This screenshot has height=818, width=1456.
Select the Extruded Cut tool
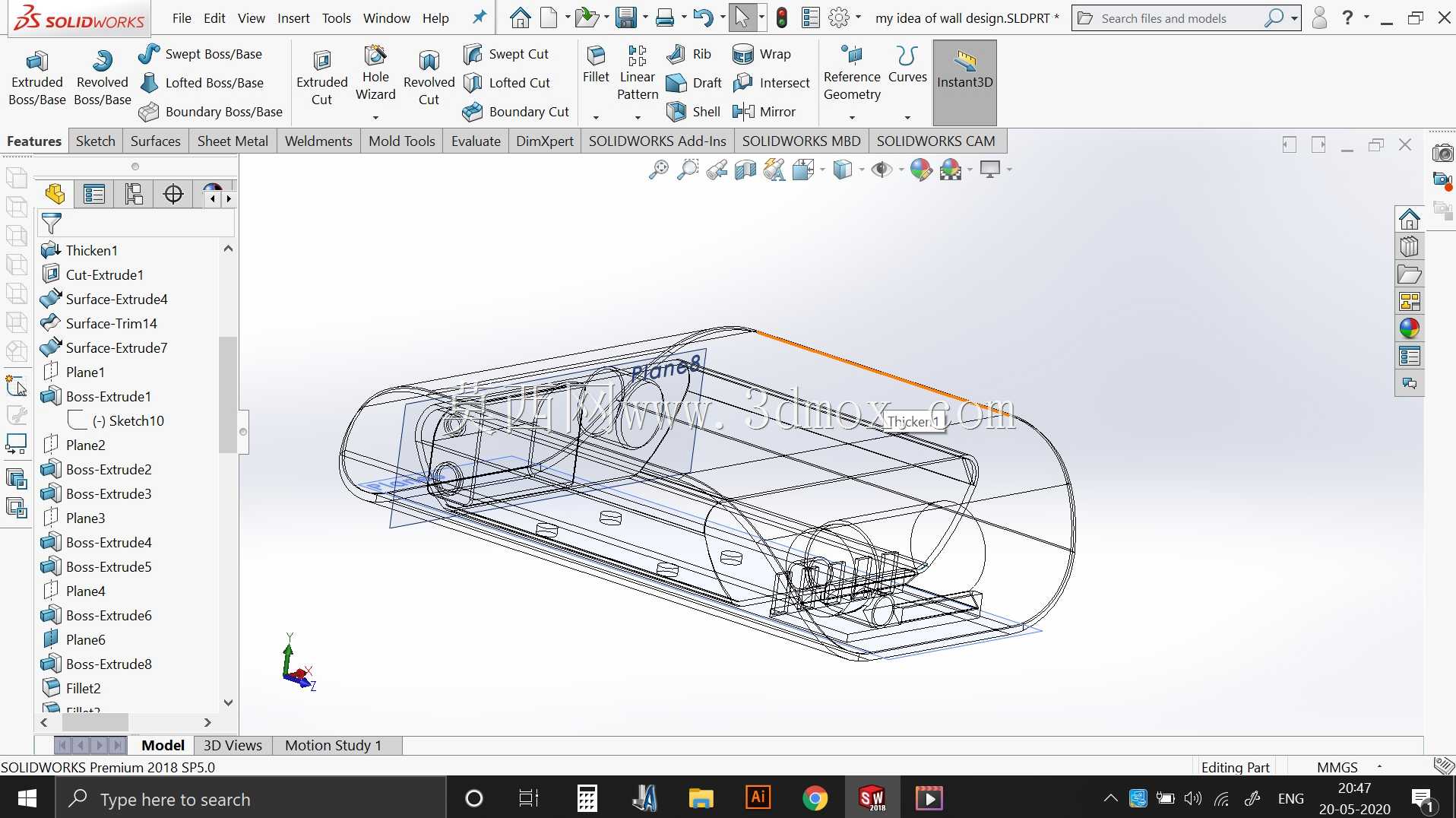[x=321, y=78]
